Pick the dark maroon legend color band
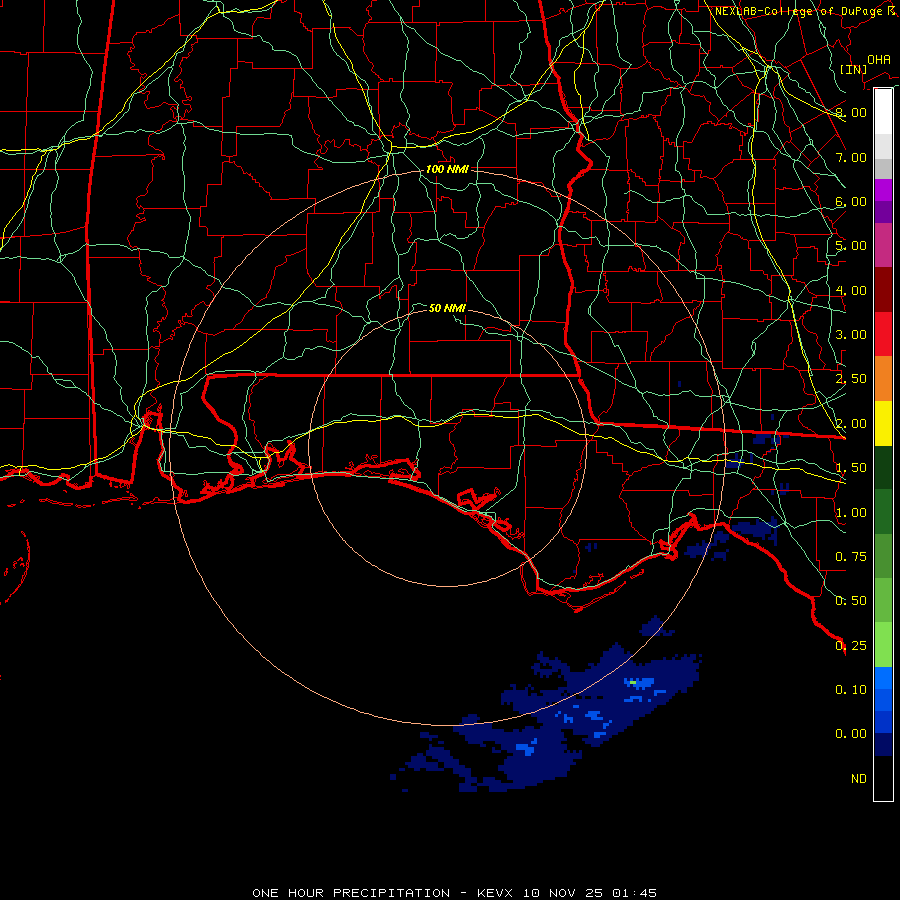The width and height of the screenshot is (900, 900). click(883, 290)
